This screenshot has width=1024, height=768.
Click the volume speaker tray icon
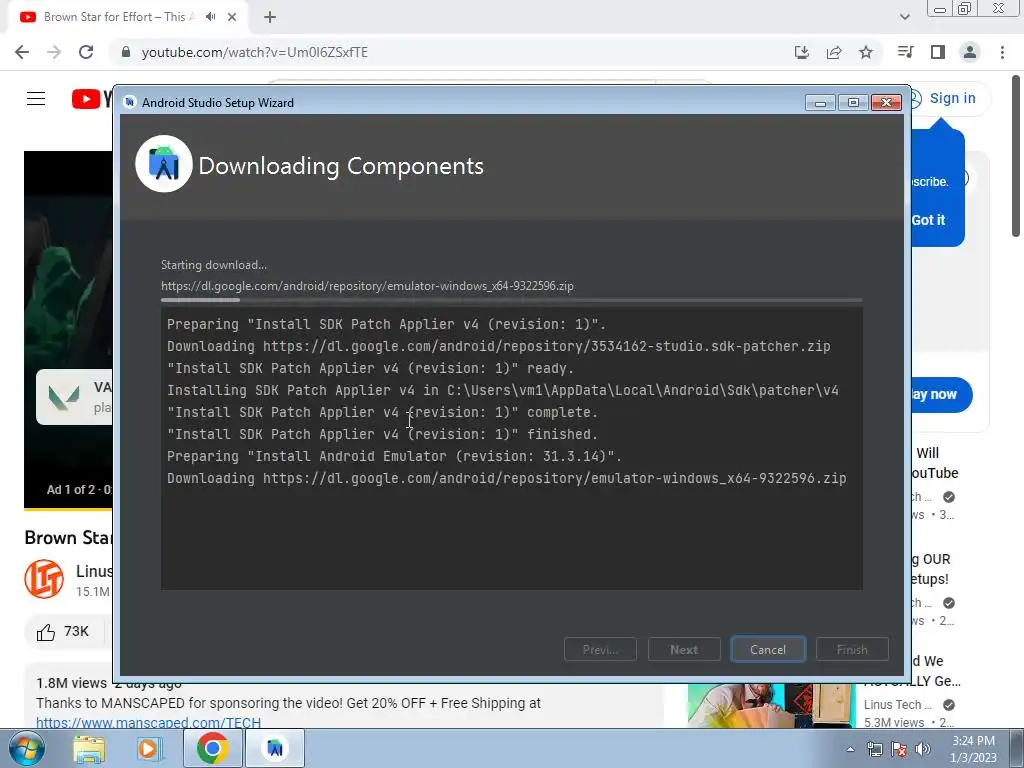pos(923,749)
